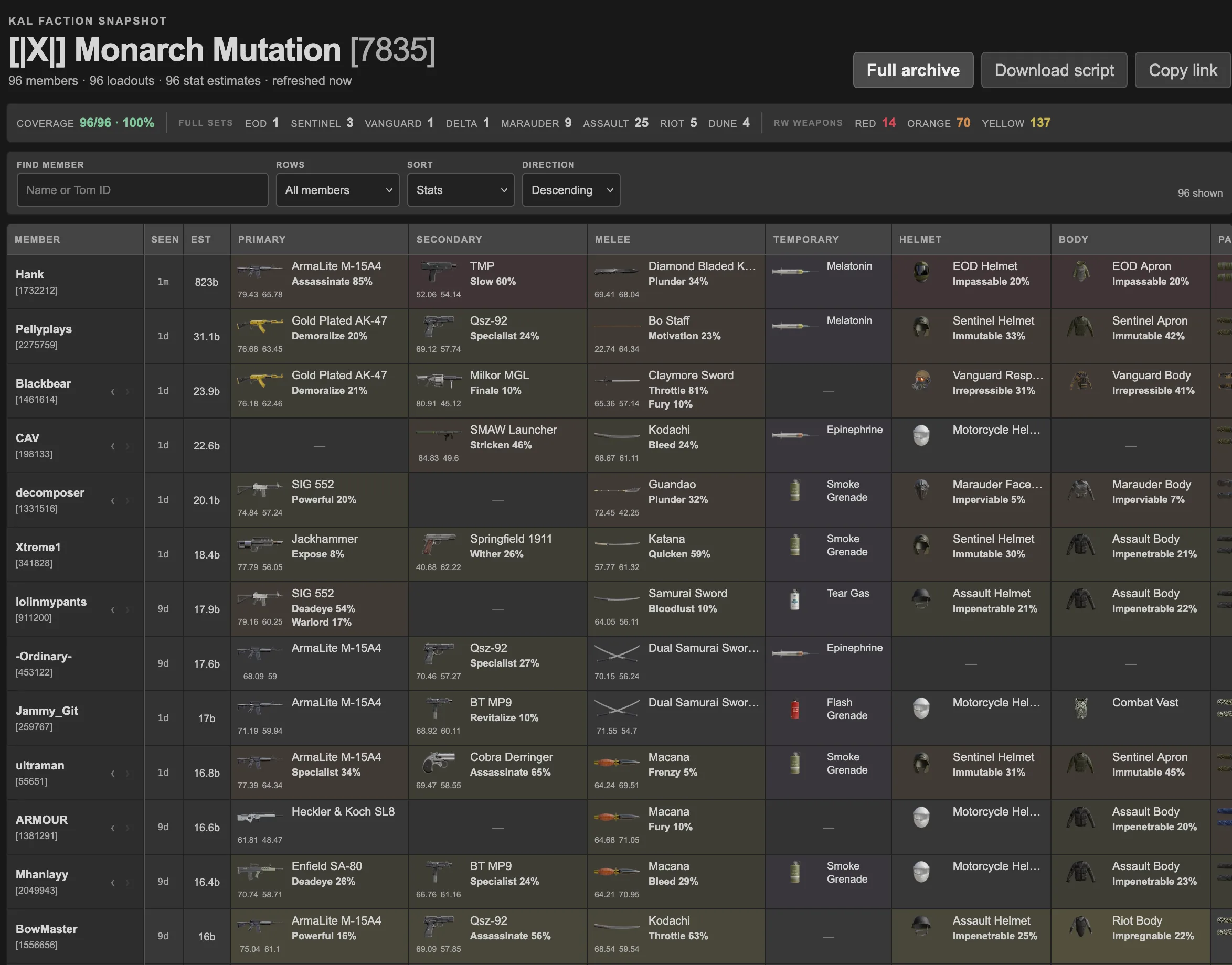Click decomposer's Marauder Face Mask icon
The height and width of the screenshot is (965, 1232).
tap(921, 490)
